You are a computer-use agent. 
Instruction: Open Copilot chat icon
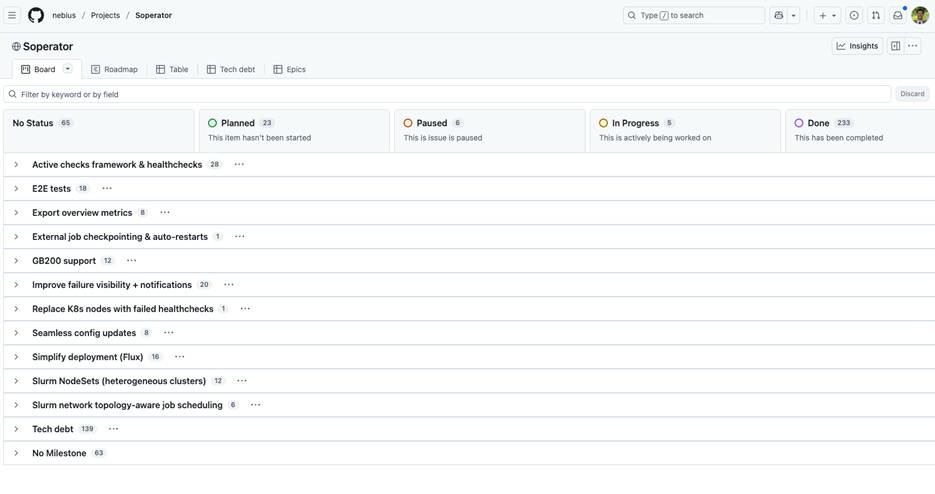[779, 16]
